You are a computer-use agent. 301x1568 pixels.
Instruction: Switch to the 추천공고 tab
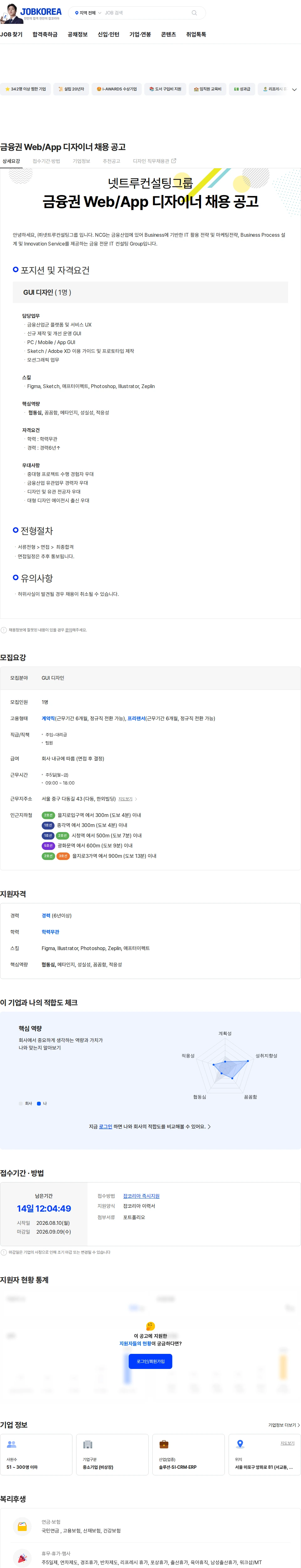point(111,161)
